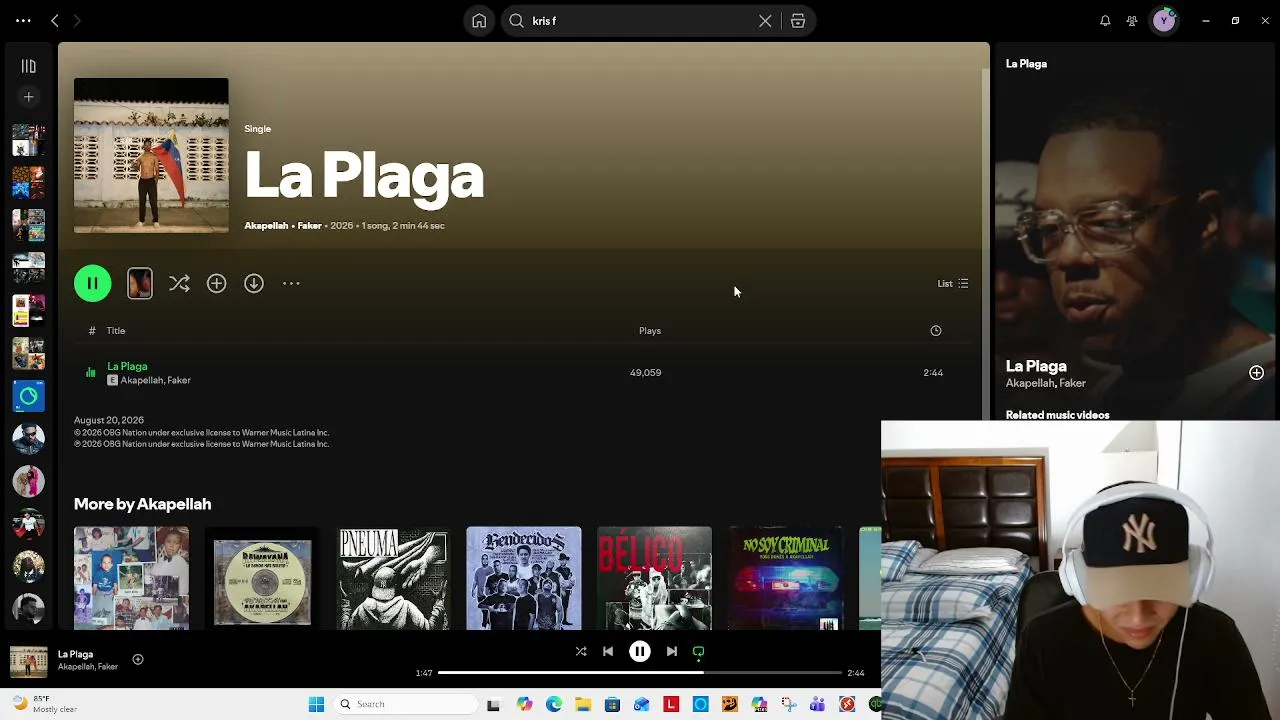This screenshot has width=1280, height=720.
Task: Open Microsoft Edge from the taskbar
Action: (554, 704)
